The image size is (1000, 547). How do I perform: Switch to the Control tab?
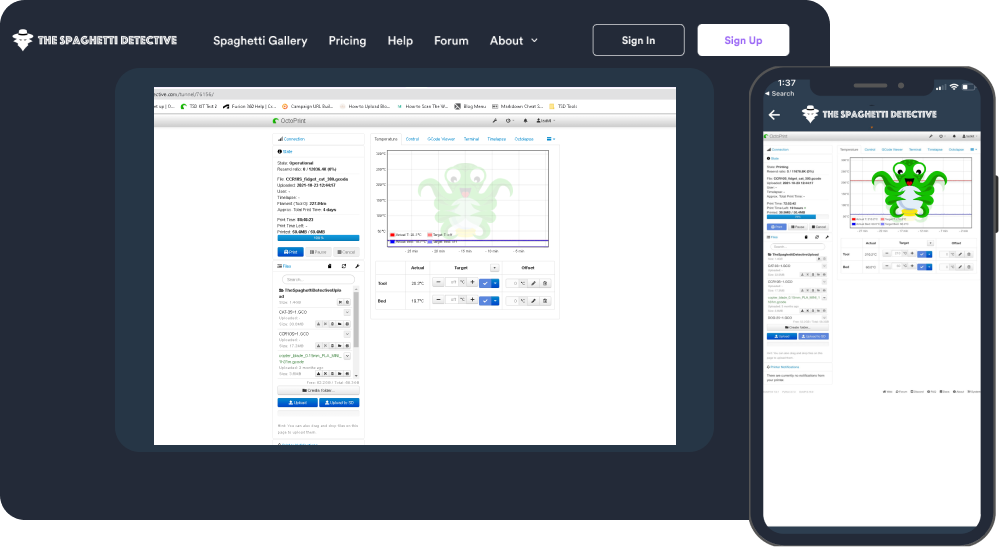(x=412, y=139)
